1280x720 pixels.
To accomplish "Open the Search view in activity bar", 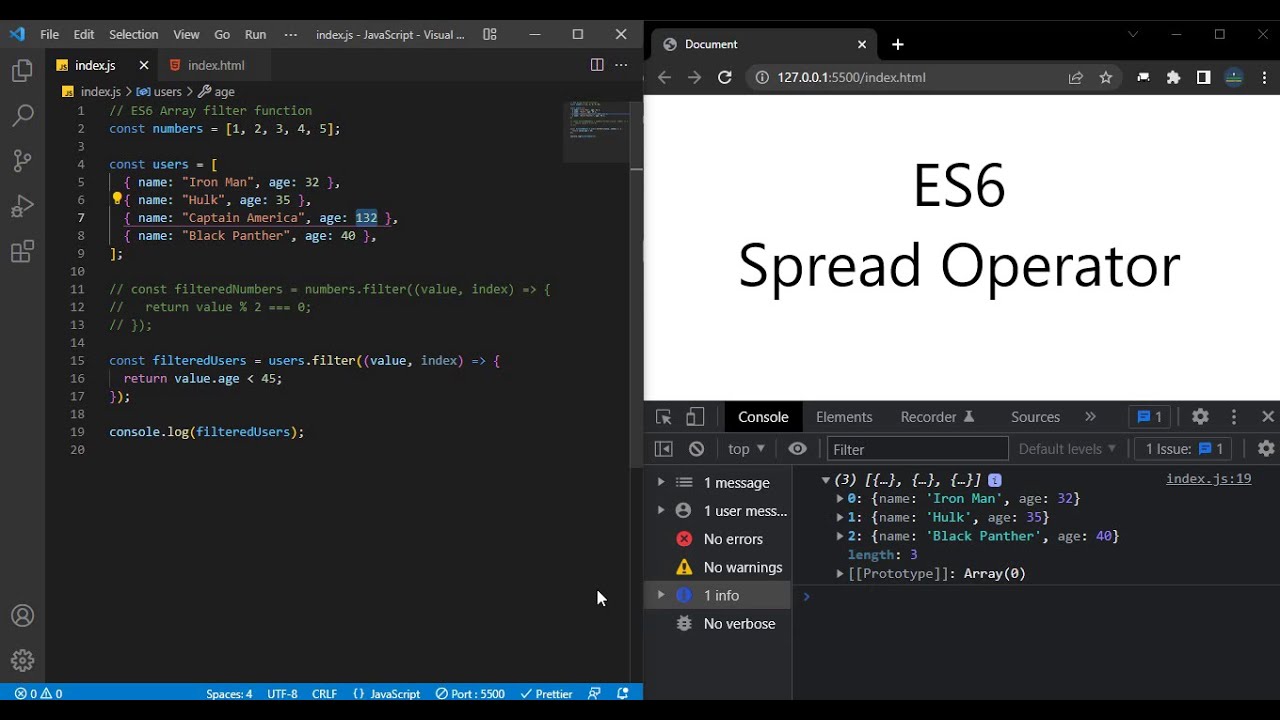I will (22, 116).
